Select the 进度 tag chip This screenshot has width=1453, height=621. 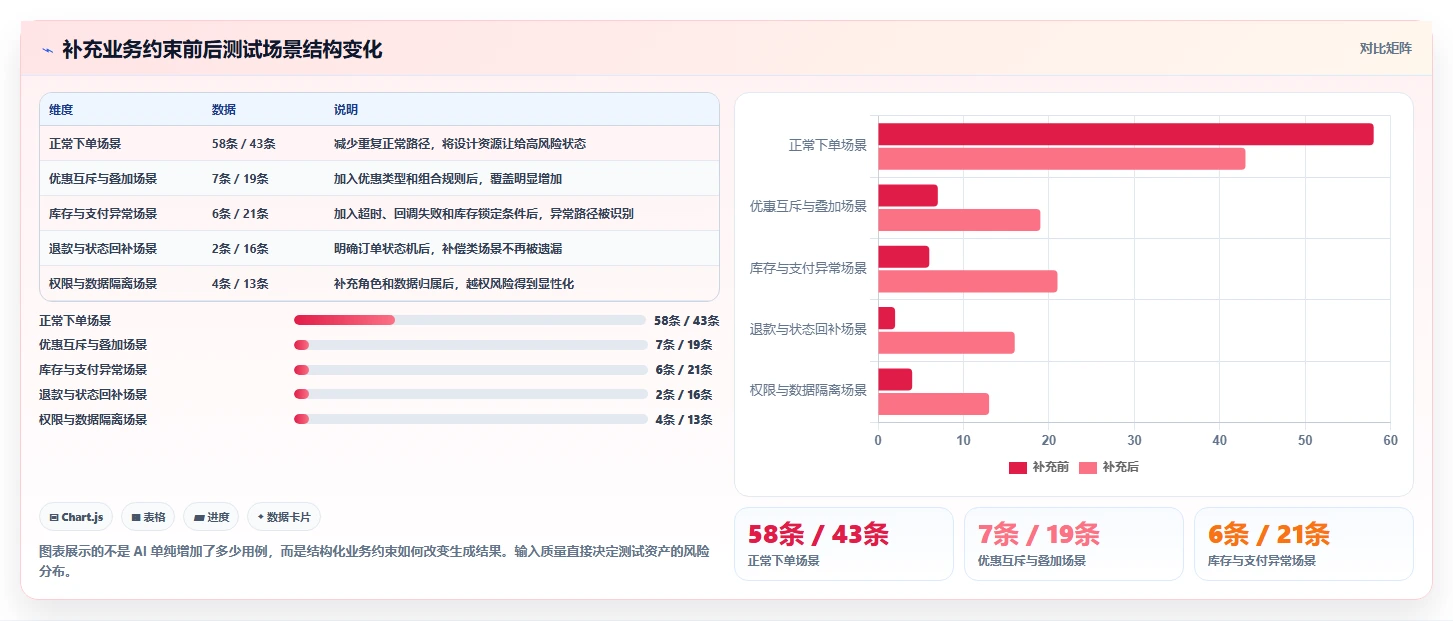pyautogui.click(x=211, y=517)
